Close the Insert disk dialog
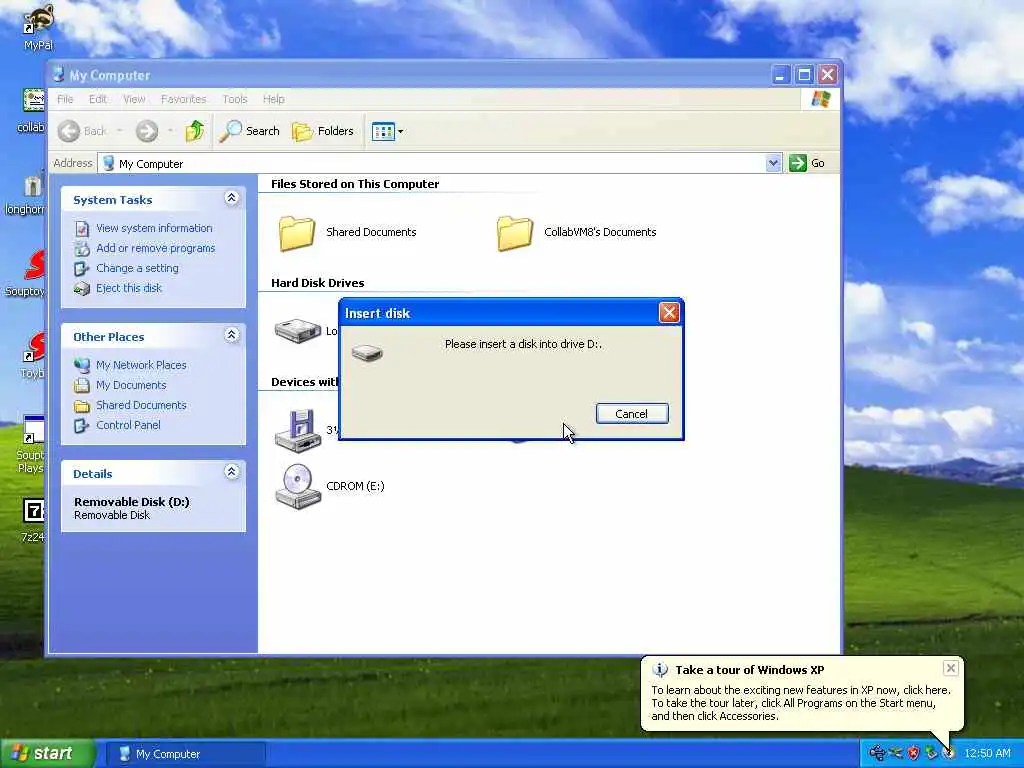This screenshot has height=768, width=1024. tap(669, 313)
